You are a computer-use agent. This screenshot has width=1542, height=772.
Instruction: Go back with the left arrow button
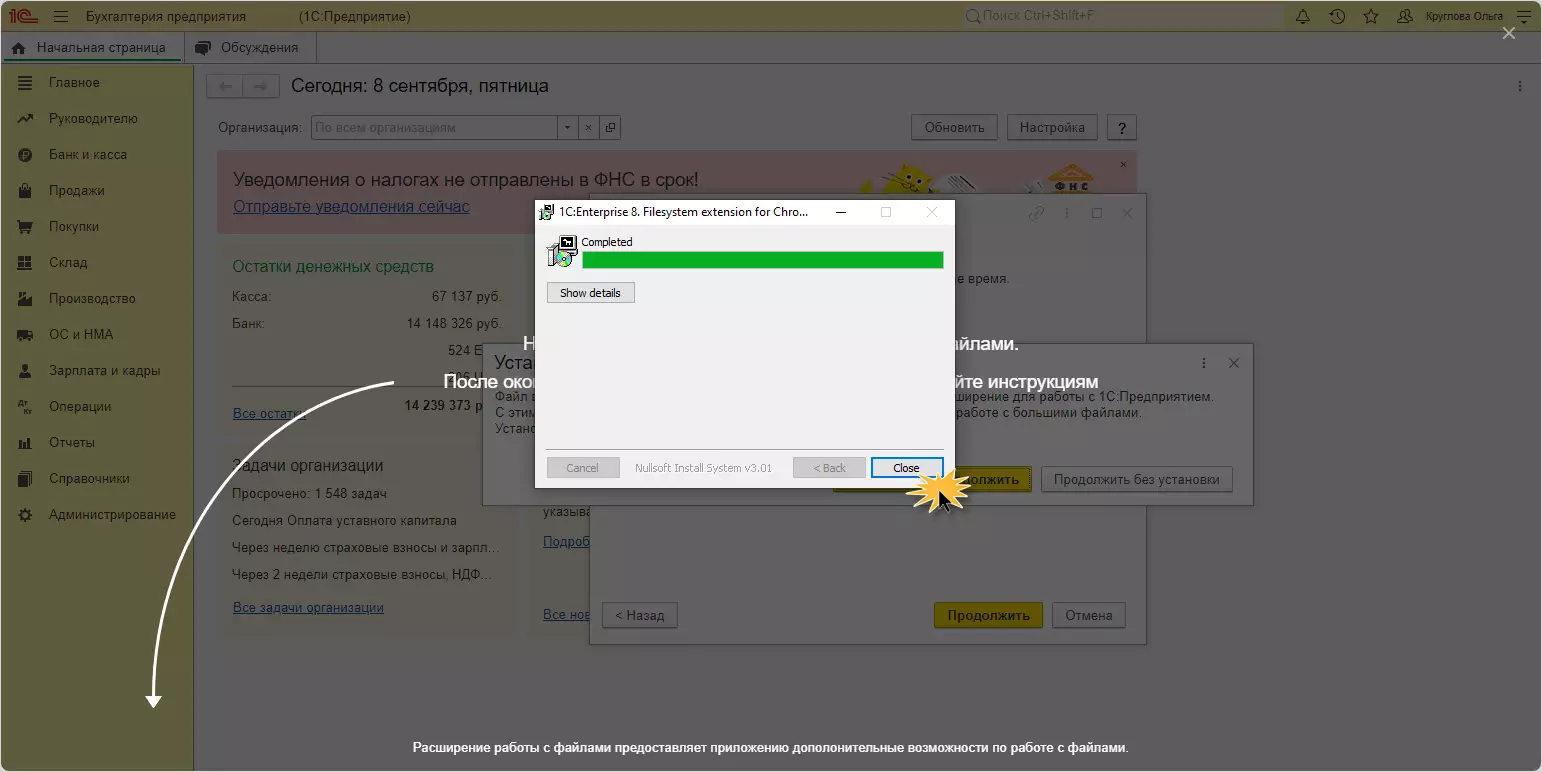(x=225, y=86)
